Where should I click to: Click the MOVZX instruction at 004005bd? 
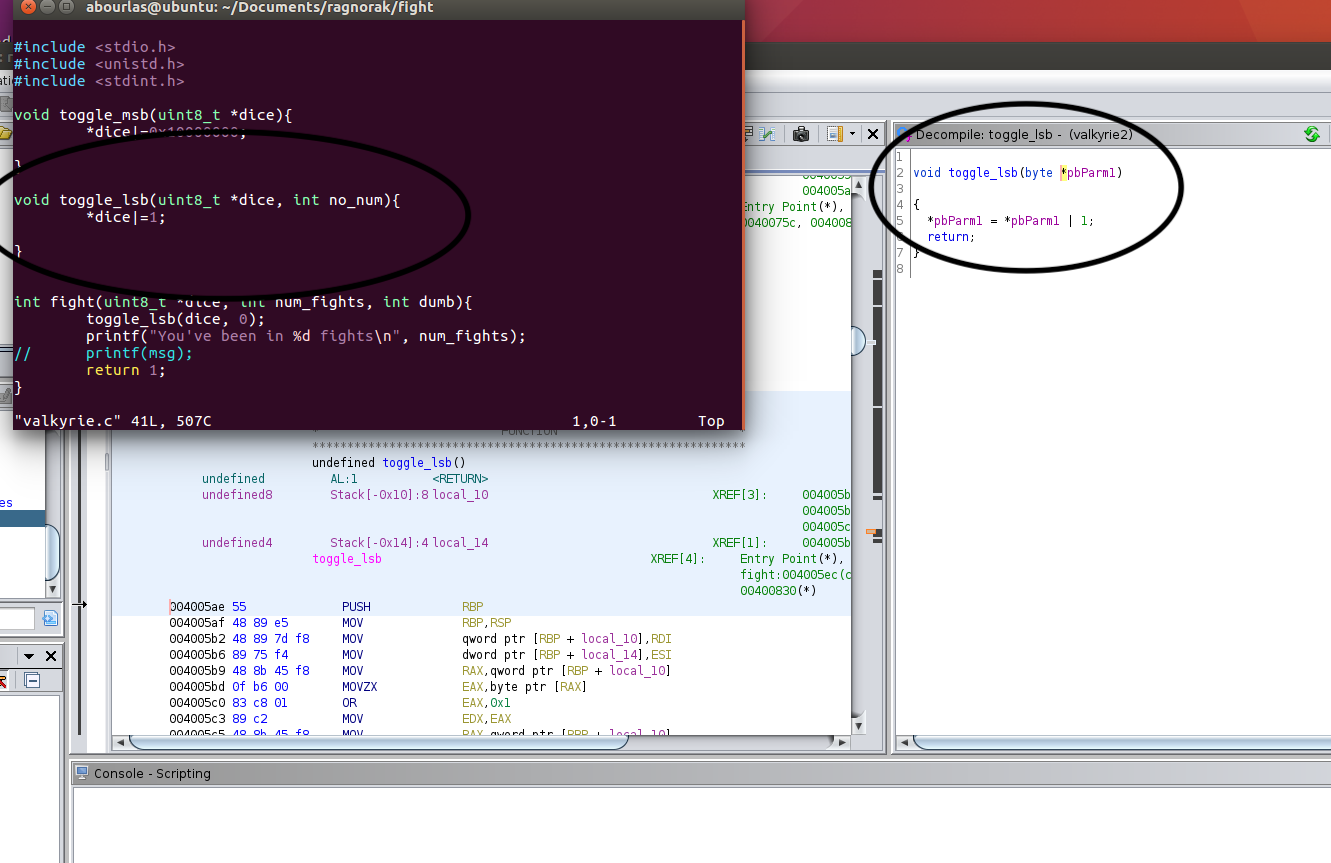tap(360, 687)
